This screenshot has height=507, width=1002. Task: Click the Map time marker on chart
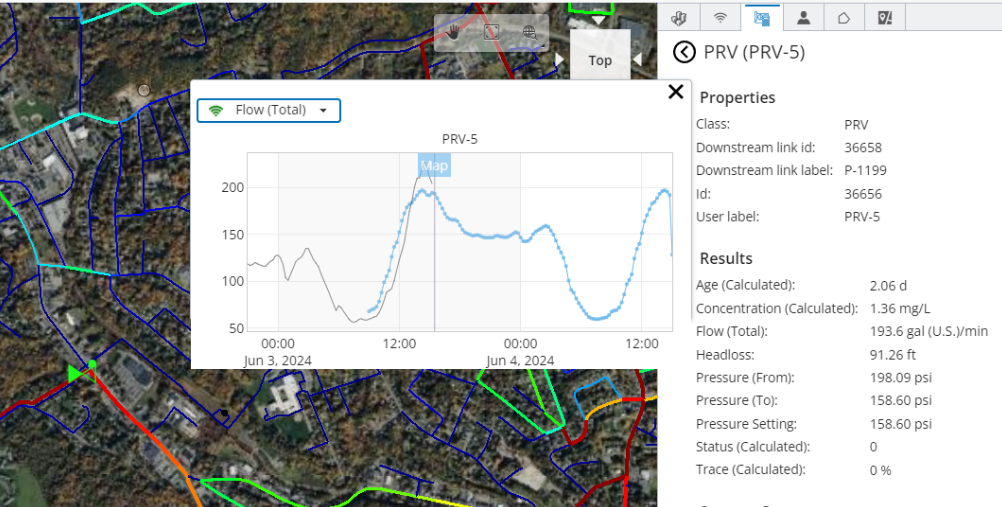[435, 166]
